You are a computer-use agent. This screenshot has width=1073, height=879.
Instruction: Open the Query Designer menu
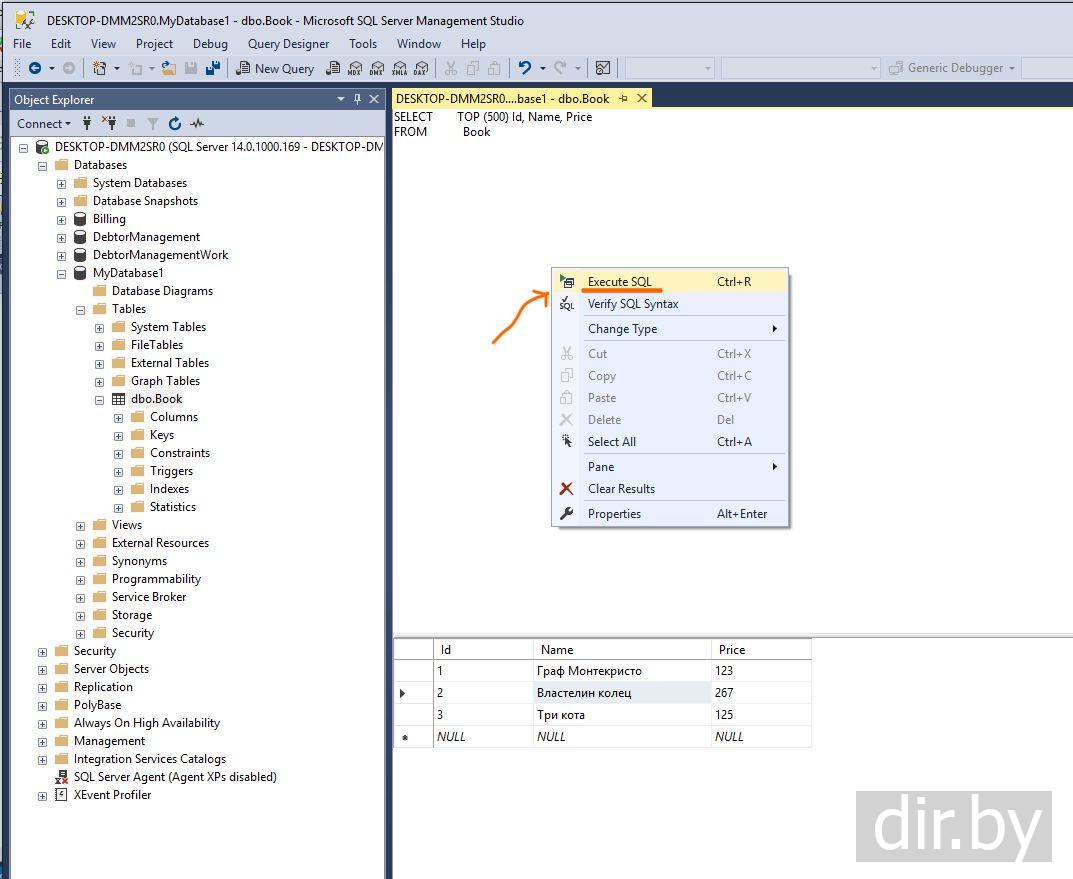coord(288,43)
